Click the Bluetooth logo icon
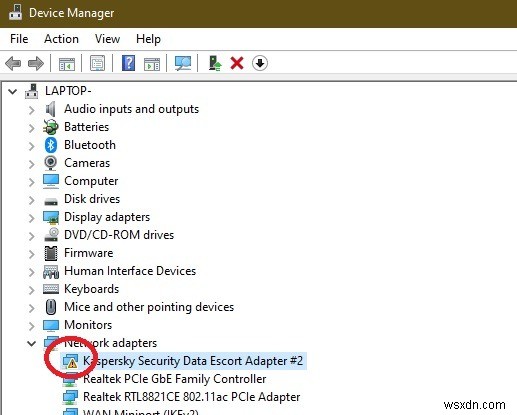The image size is (517, 415). click(51, 145)
